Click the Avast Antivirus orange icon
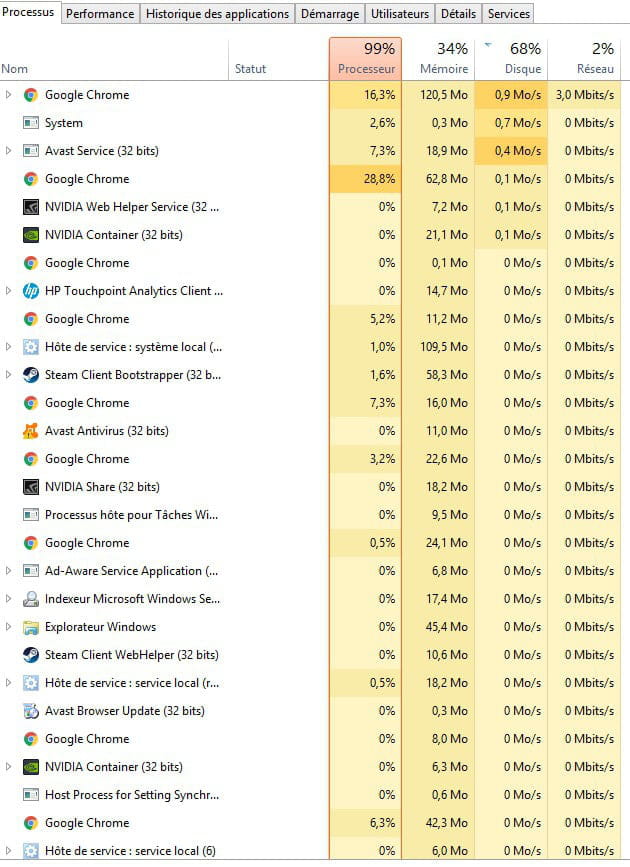Viewport: 630px width, 867px height. click(x=30, y=431)
